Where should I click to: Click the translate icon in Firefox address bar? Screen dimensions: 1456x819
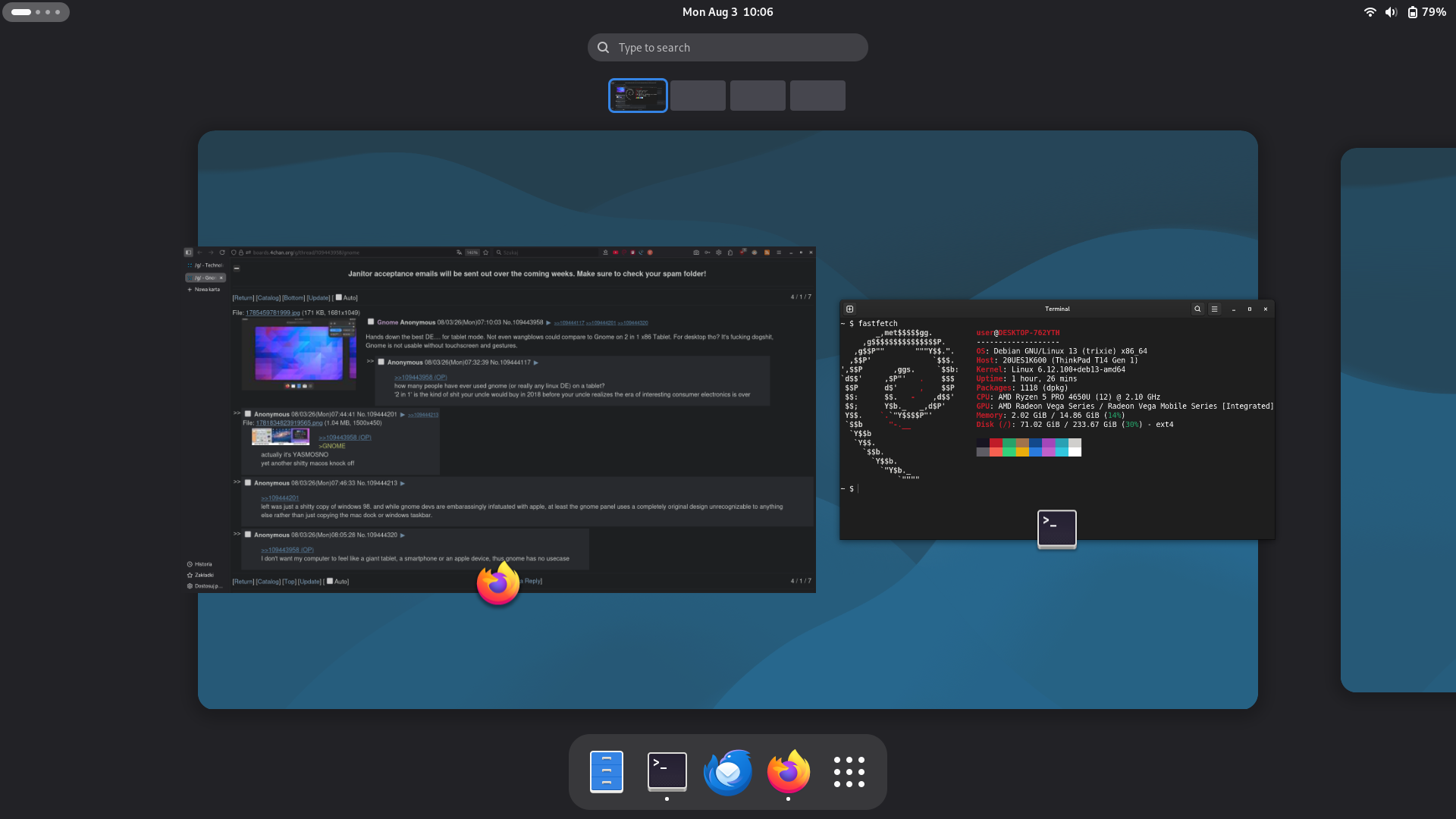click(x=459, y=253)
